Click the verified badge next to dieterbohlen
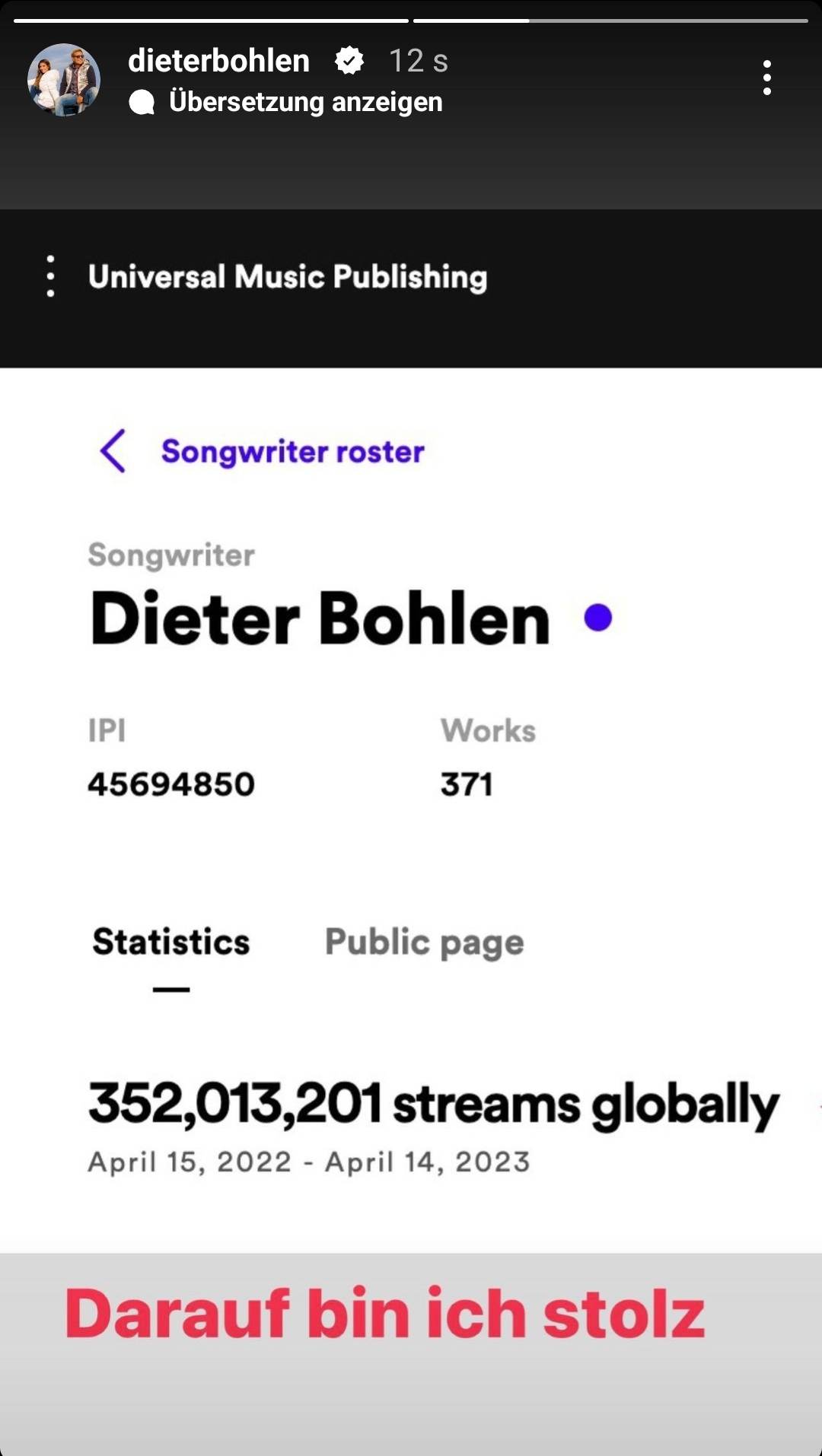Viewport: 822px width, 1456px height. point(349,61)
